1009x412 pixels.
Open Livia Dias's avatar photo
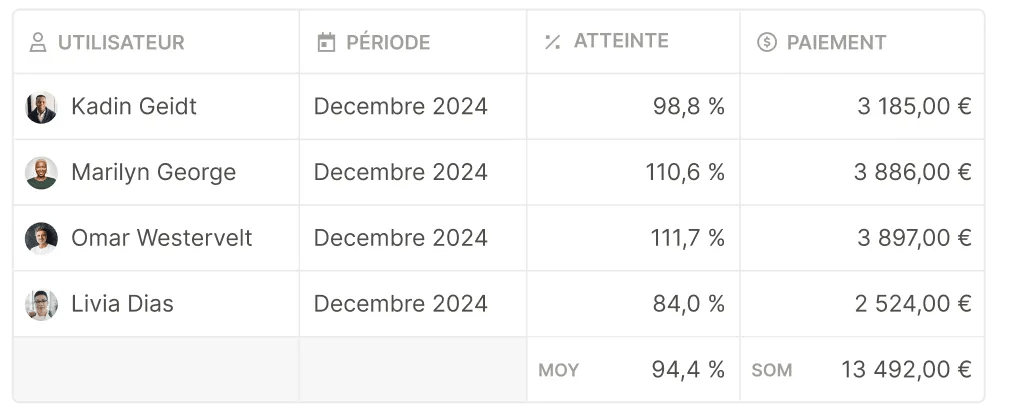click(41, 304)
